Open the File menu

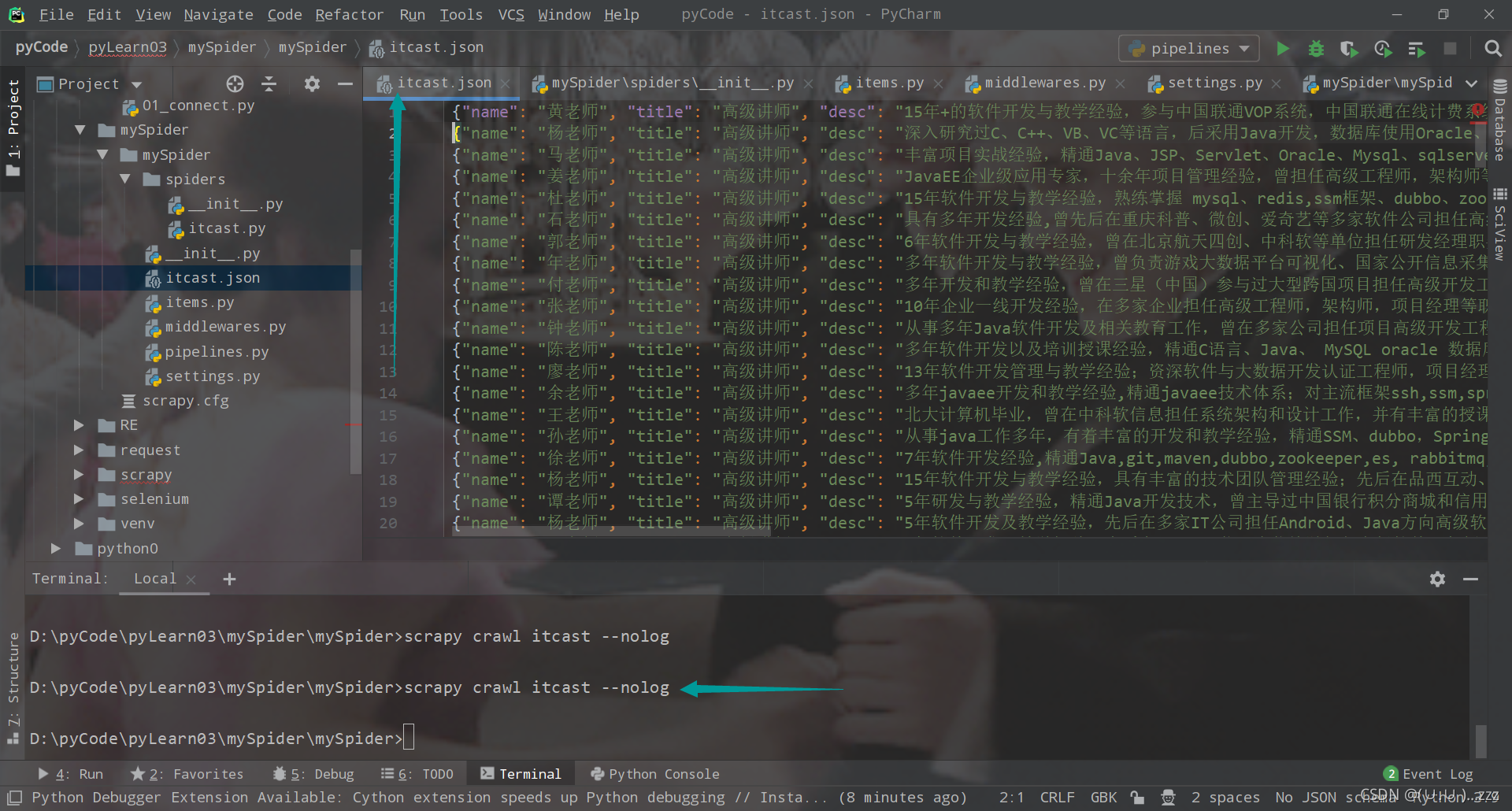click(x=56, y=15)
